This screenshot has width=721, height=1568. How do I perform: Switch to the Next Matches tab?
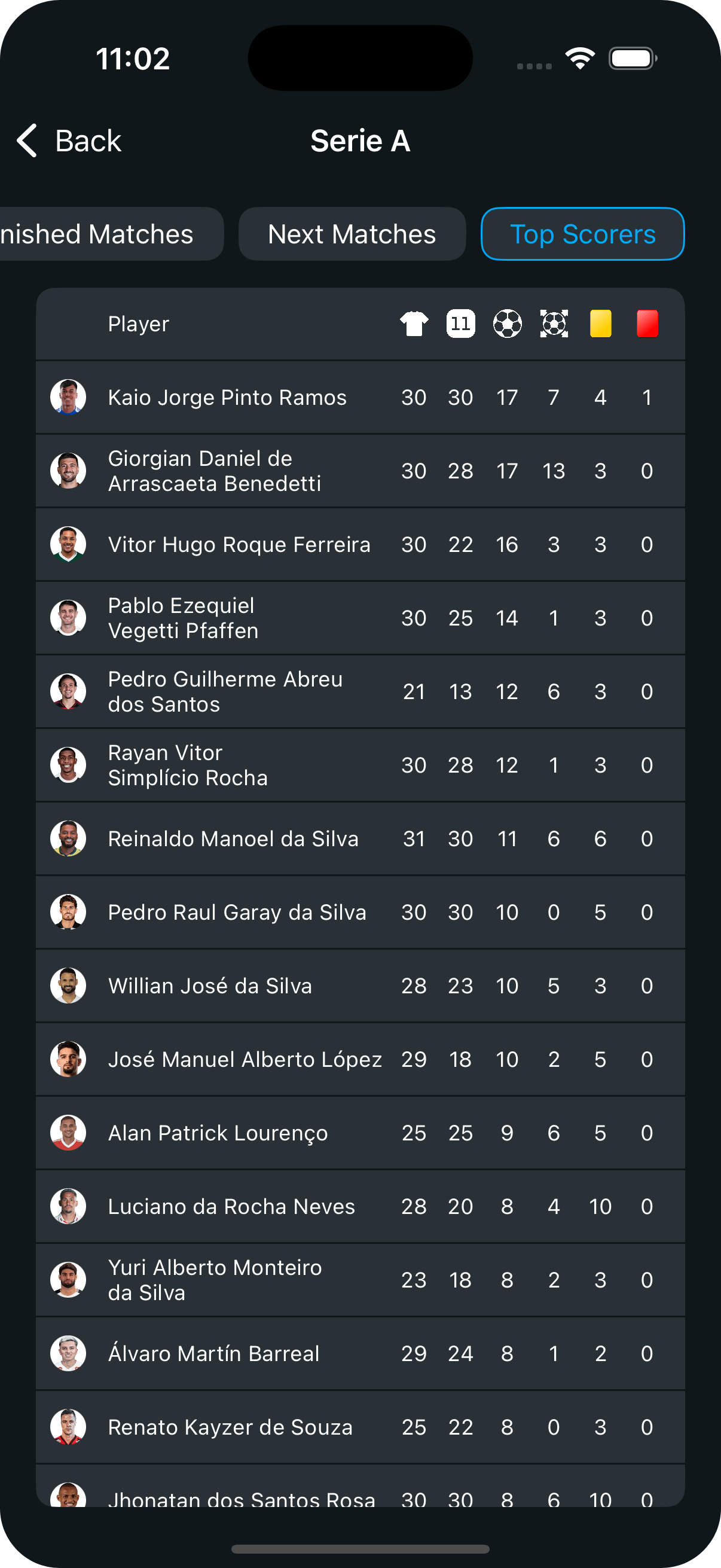[x=352, y=234]
